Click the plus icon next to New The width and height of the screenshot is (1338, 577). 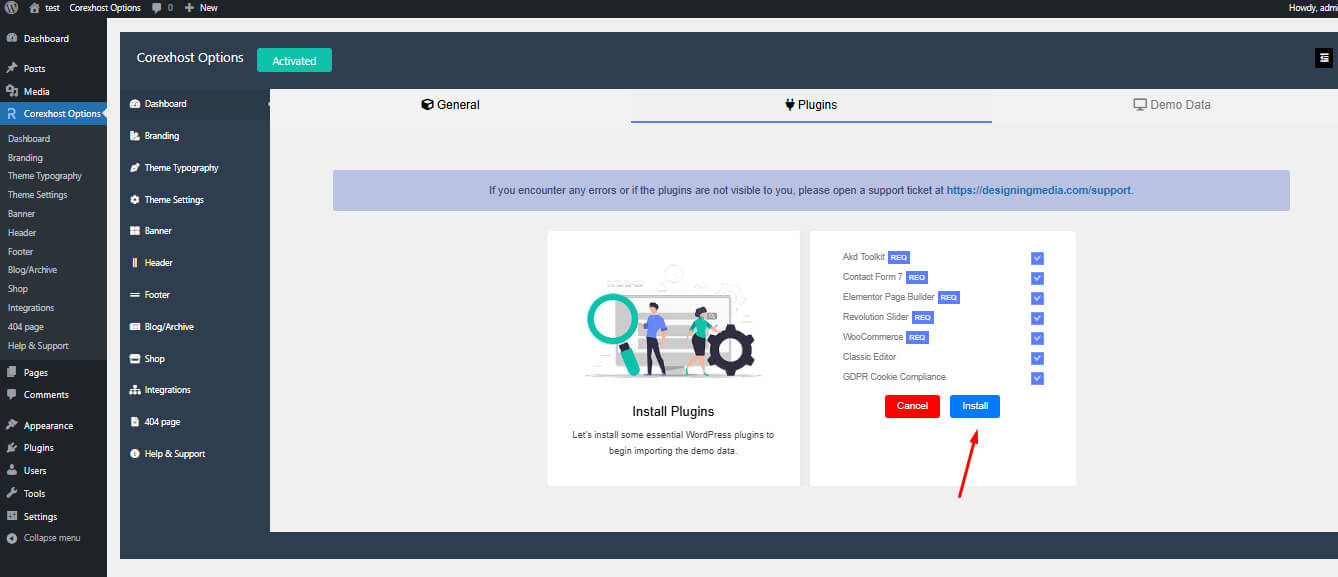pos(190,7)
